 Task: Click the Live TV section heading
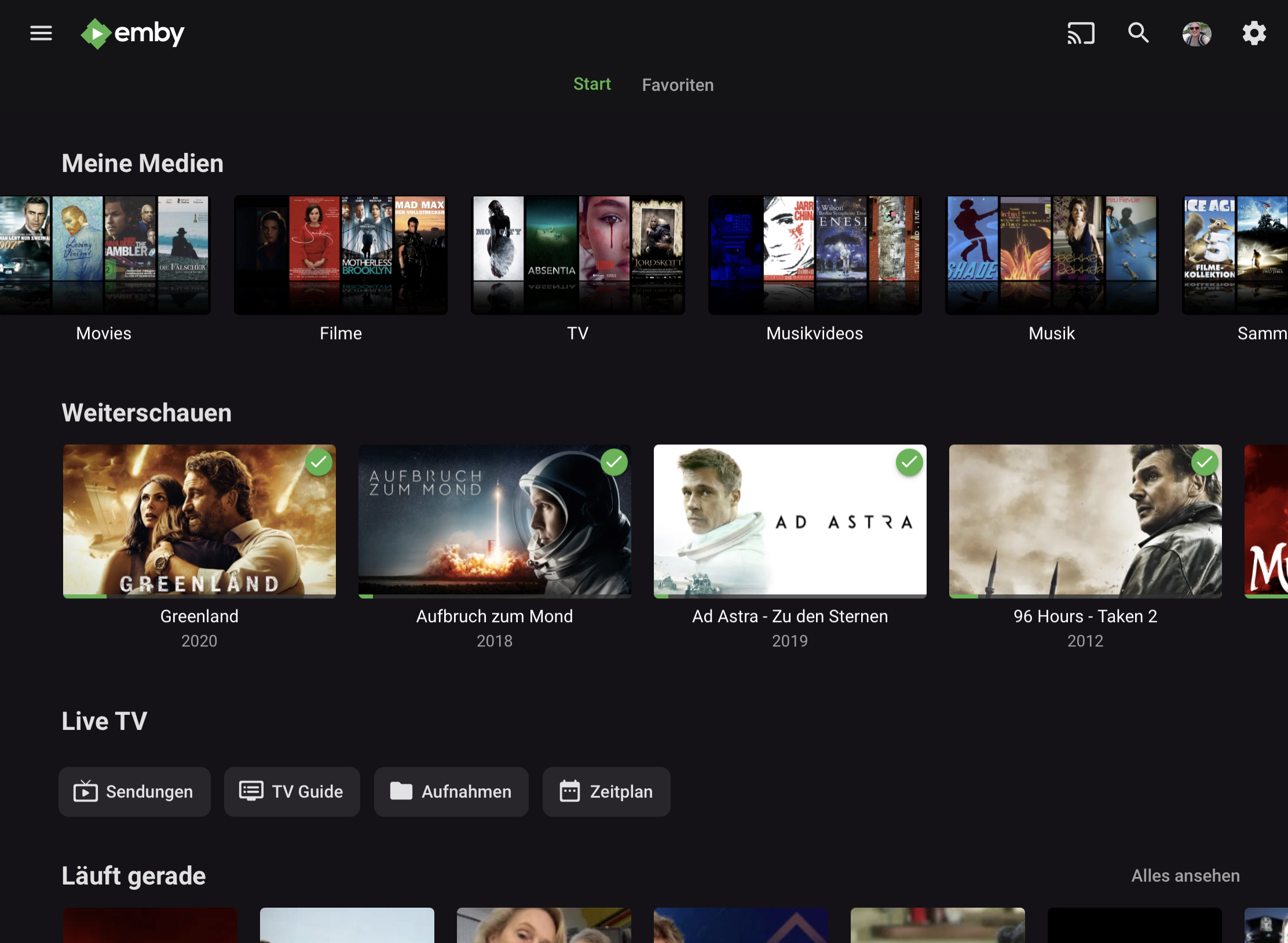click(x=104, y=721)
